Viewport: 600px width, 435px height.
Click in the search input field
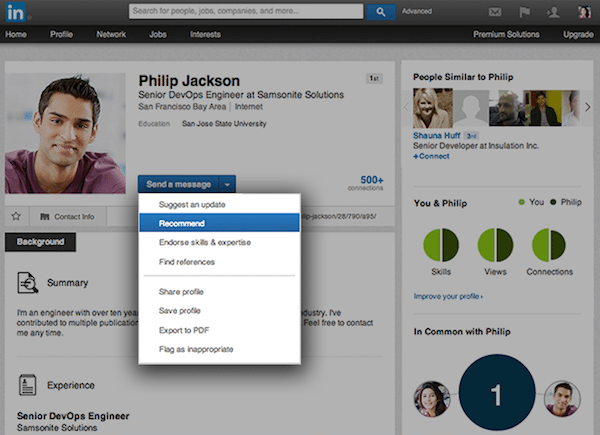pyautogui.click(x=246, y=11)
